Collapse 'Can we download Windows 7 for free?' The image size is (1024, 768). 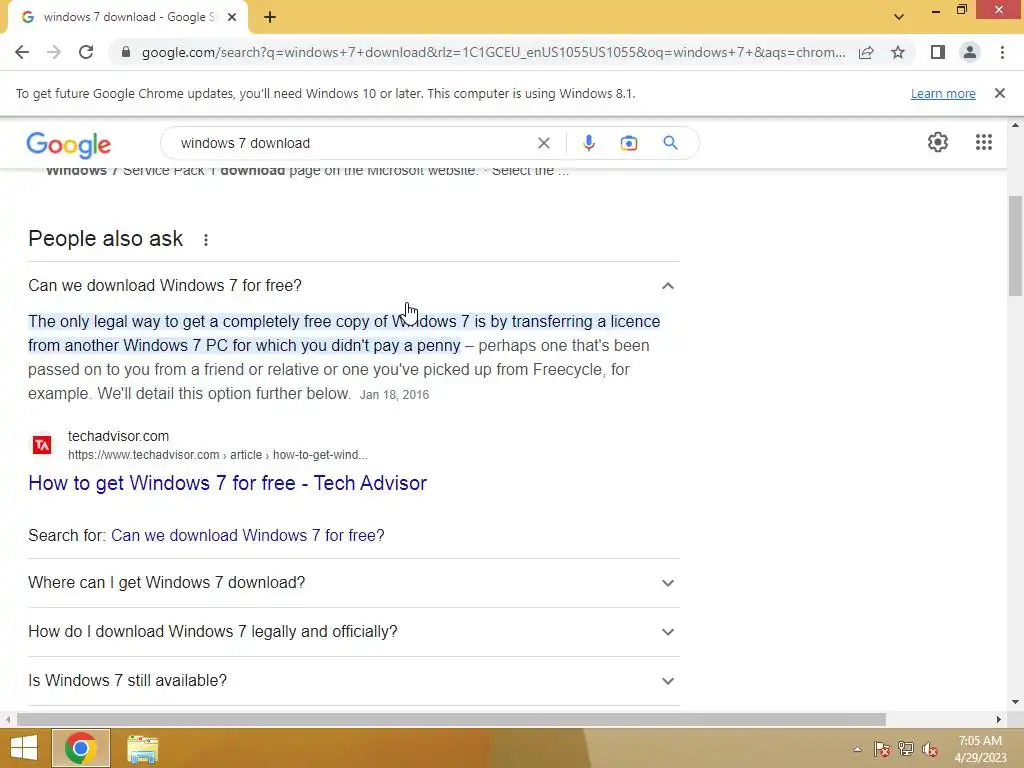click(x=353, y=285)
